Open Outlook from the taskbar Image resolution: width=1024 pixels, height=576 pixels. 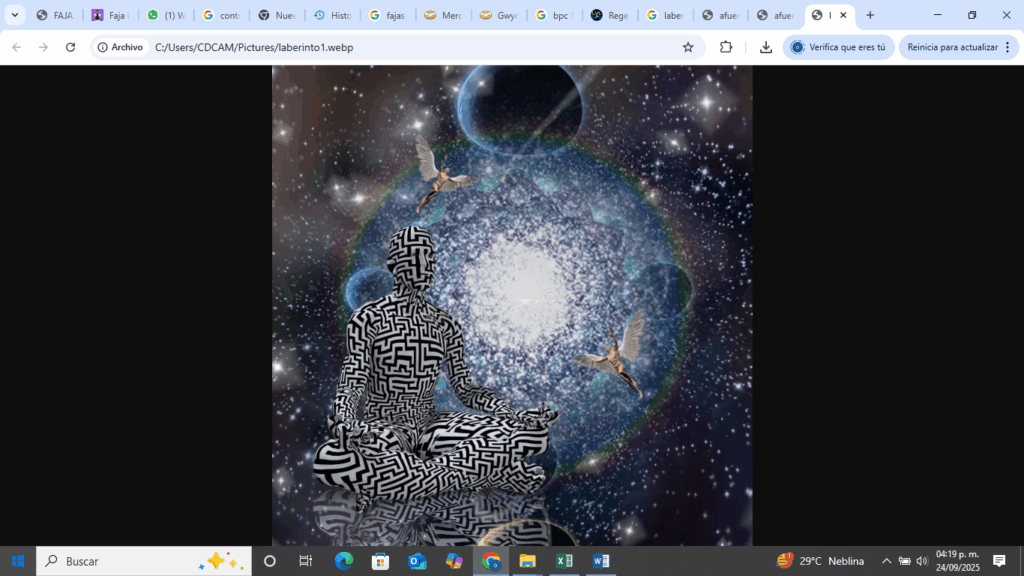[417, 561]
